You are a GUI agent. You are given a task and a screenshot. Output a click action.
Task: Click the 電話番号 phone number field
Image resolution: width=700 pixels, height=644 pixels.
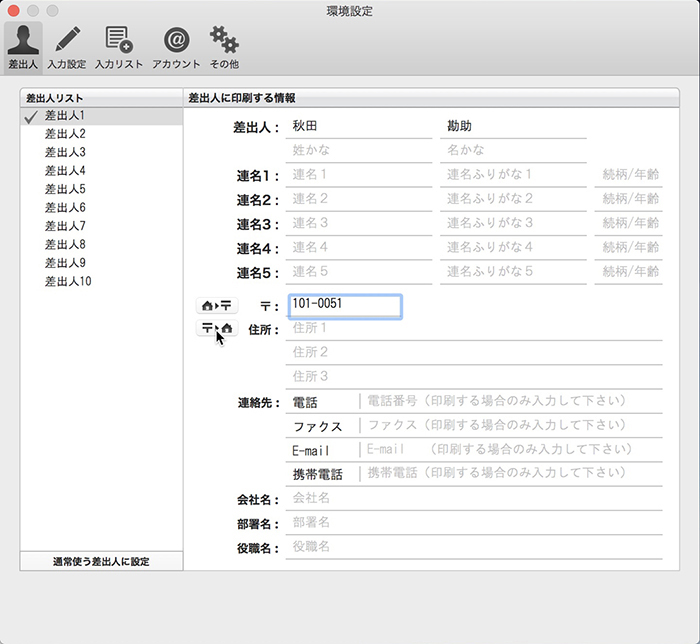coord(510,401)
